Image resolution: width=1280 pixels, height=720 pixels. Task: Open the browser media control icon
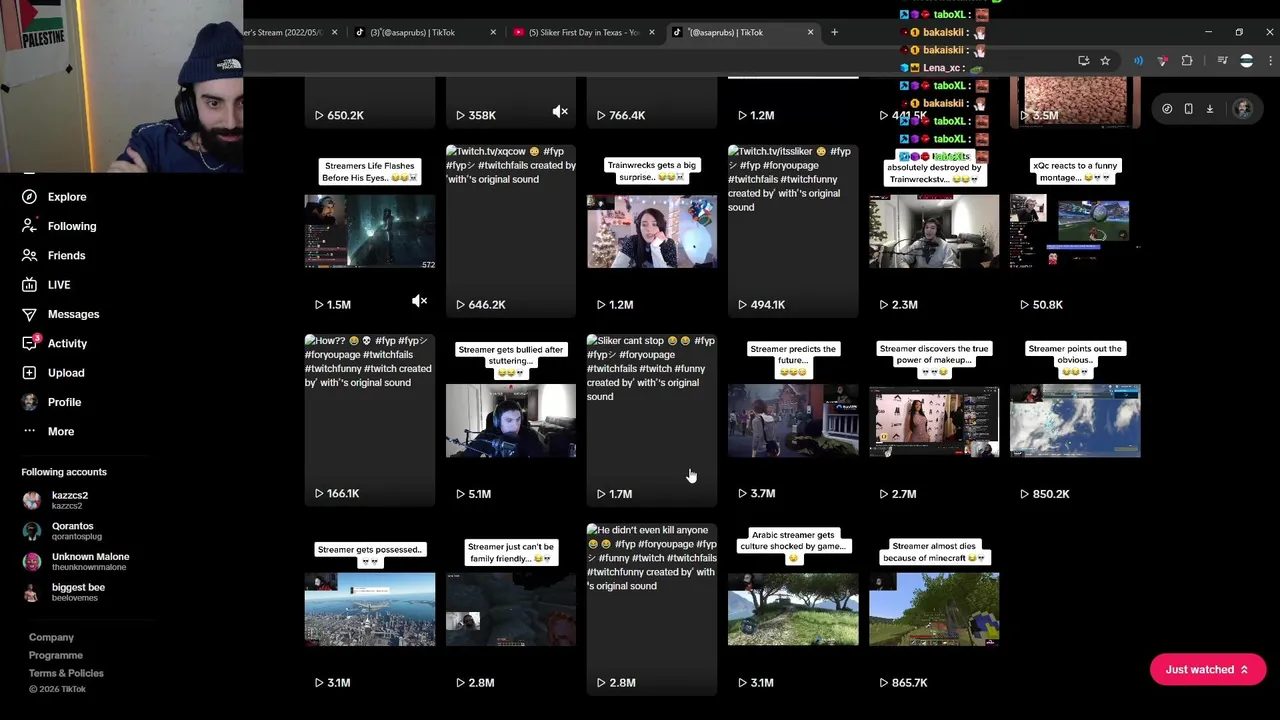(1222, 61)
